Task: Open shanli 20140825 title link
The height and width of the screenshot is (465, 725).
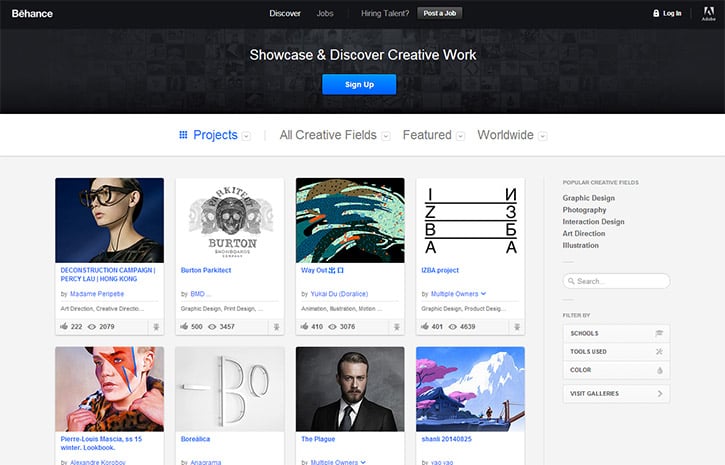Action: (446, 439)
